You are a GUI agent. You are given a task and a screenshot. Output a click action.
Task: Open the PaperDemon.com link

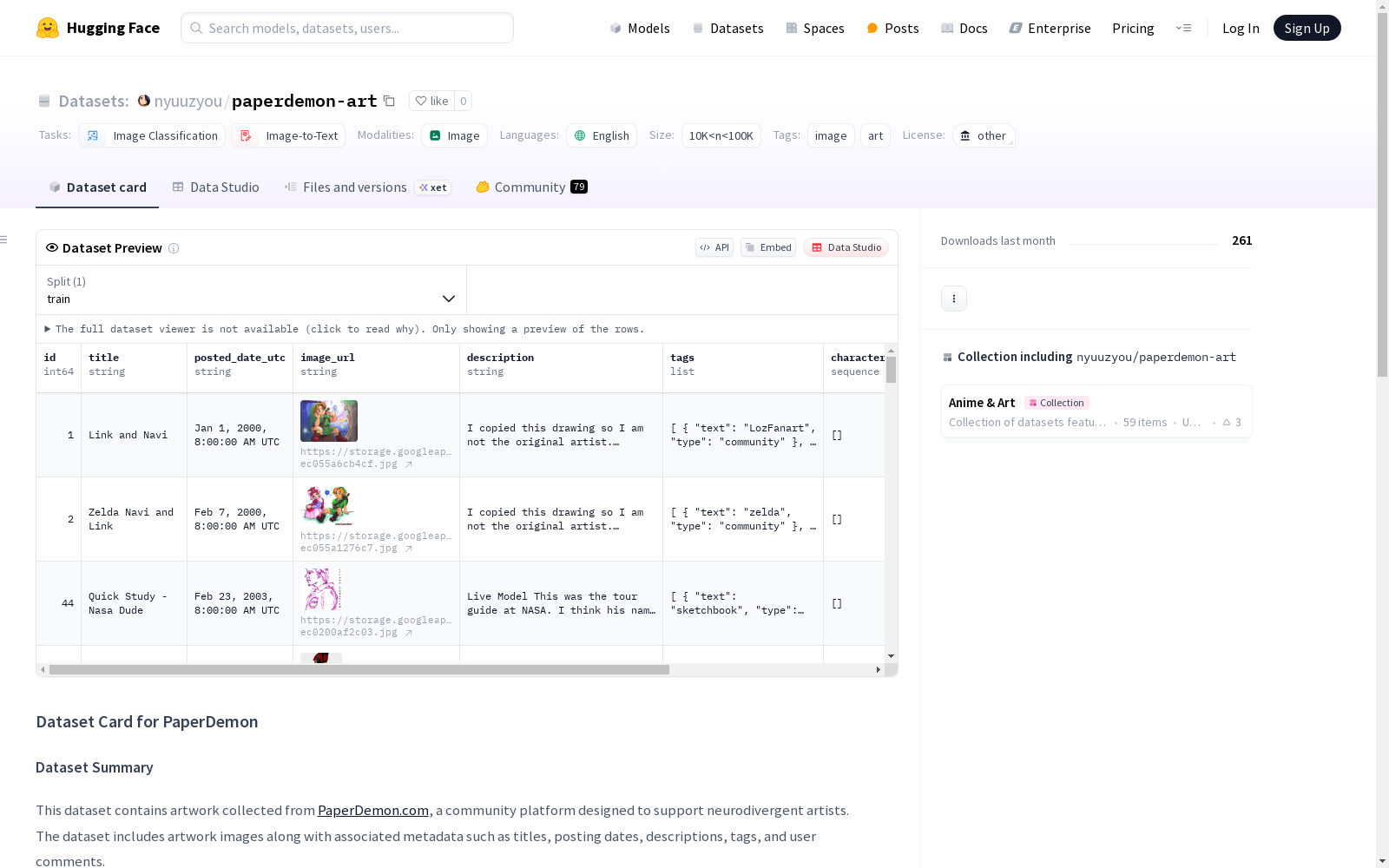(x=373, y=810)
